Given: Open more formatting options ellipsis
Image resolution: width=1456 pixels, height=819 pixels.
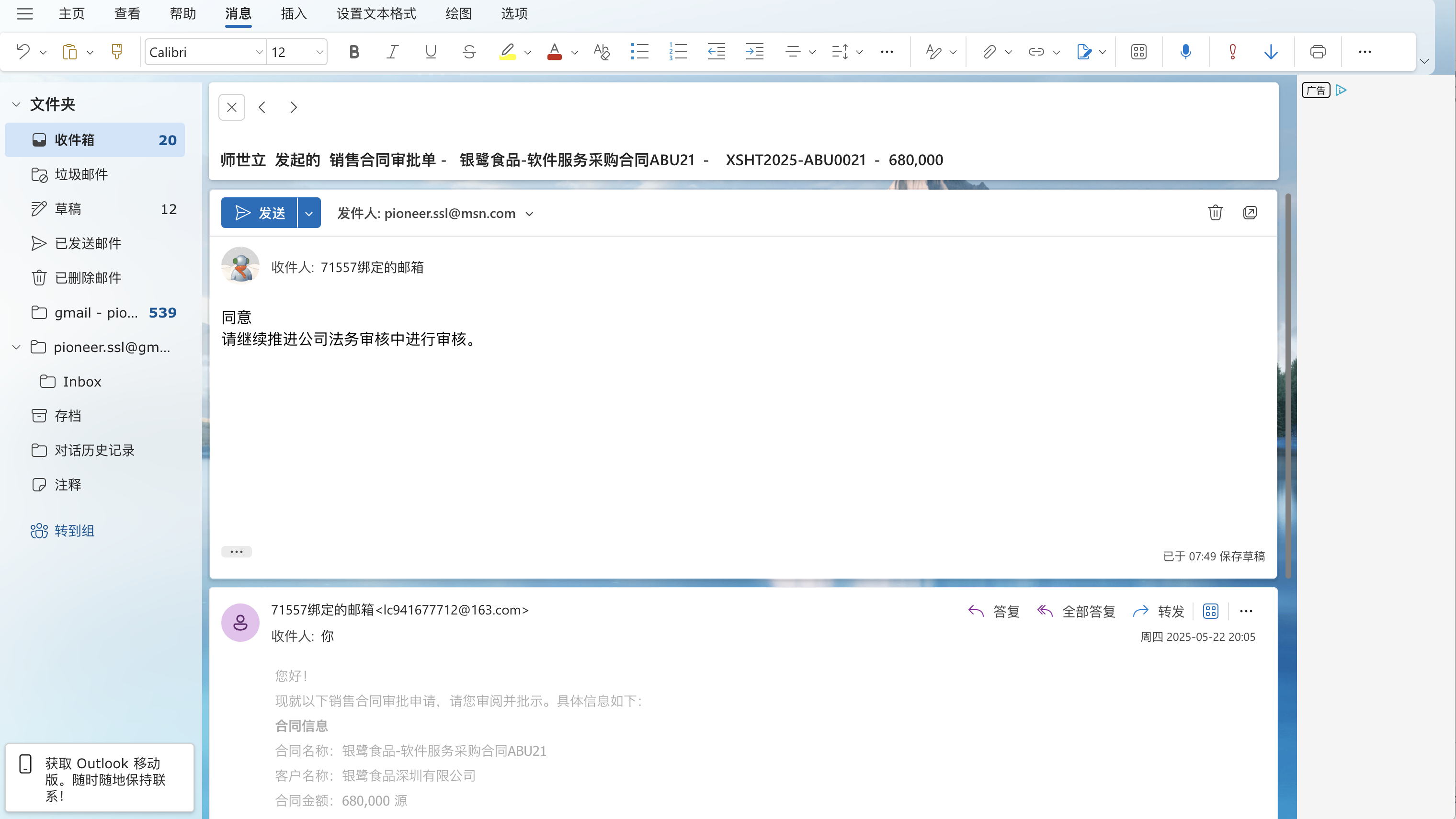Looking at the screenshot, I should coord(887,52).
